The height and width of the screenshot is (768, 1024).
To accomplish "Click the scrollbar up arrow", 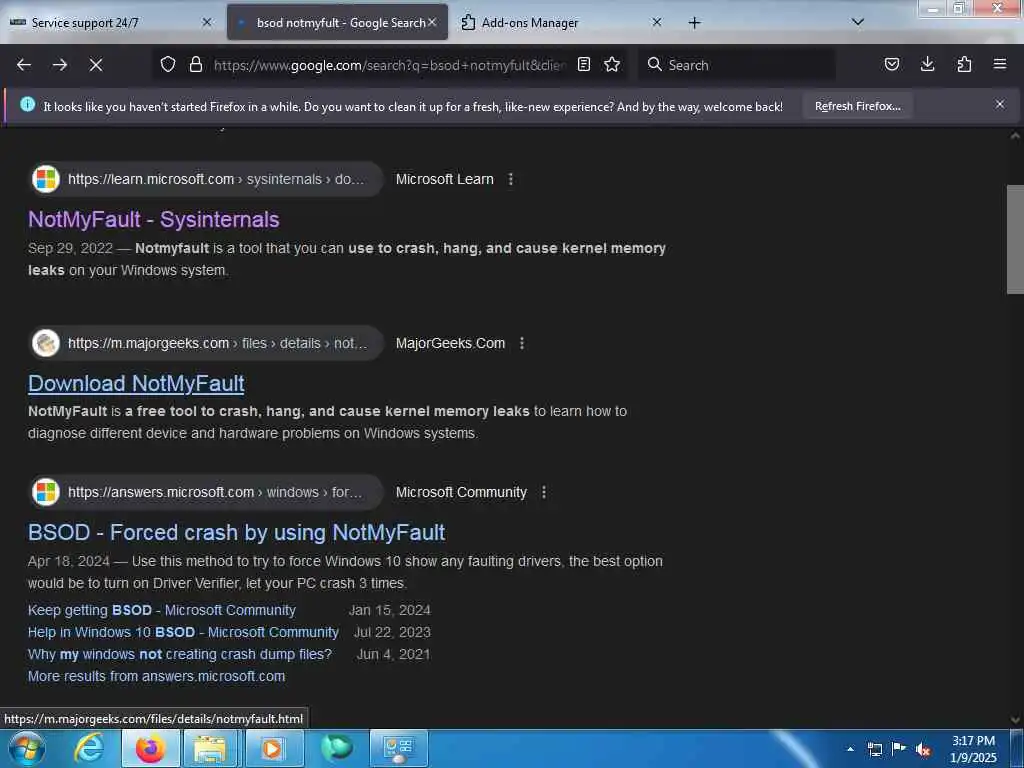I will point(1015,136).
